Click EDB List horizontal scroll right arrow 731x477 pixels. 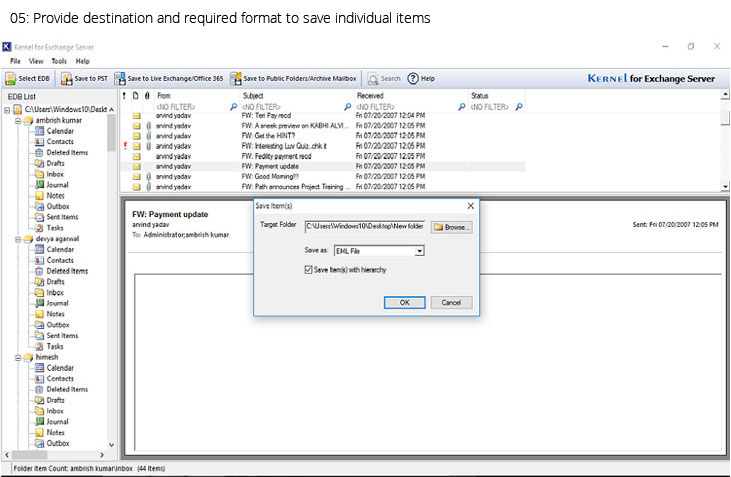102,454
